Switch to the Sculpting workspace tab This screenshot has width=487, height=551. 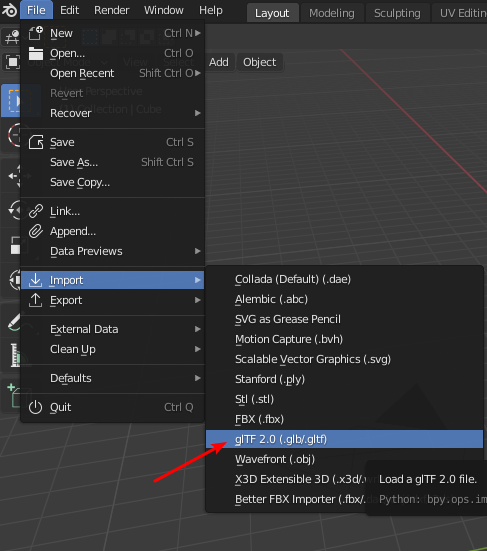[397, 13]
